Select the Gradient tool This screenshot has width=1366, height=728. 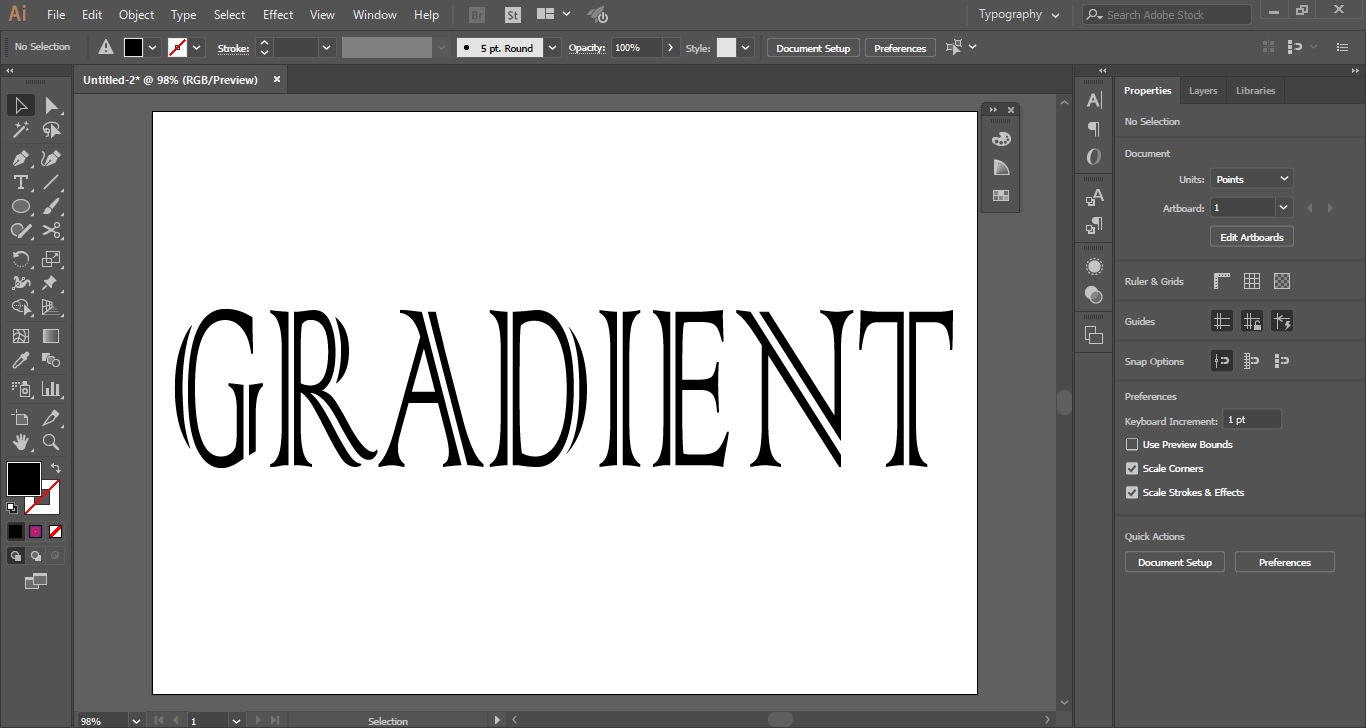(51, 336)
